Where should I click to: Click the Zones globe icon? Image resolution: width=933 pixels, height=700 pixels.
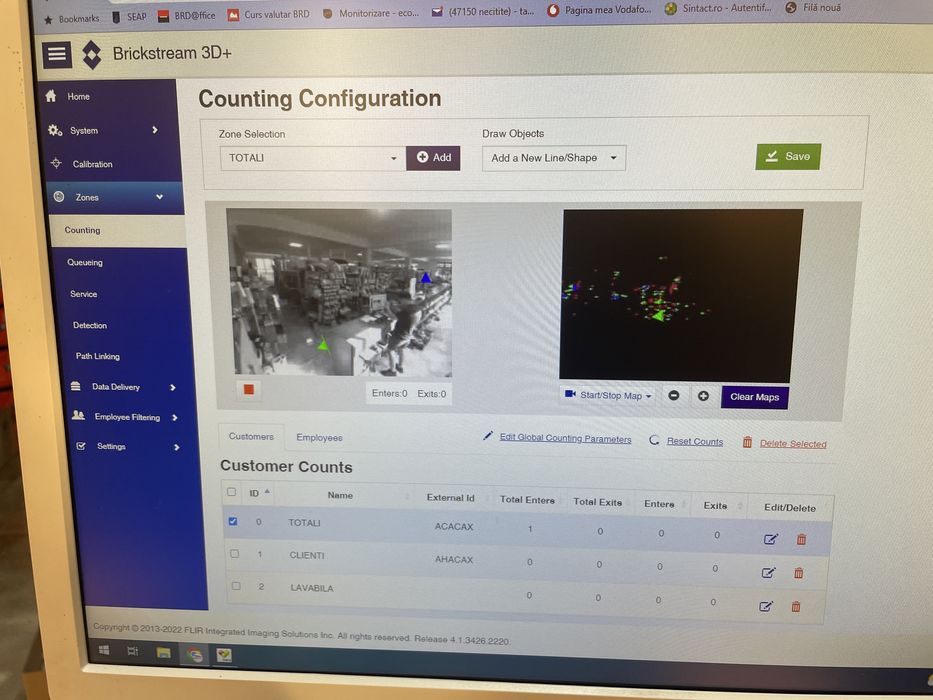[x=59, y=196]
